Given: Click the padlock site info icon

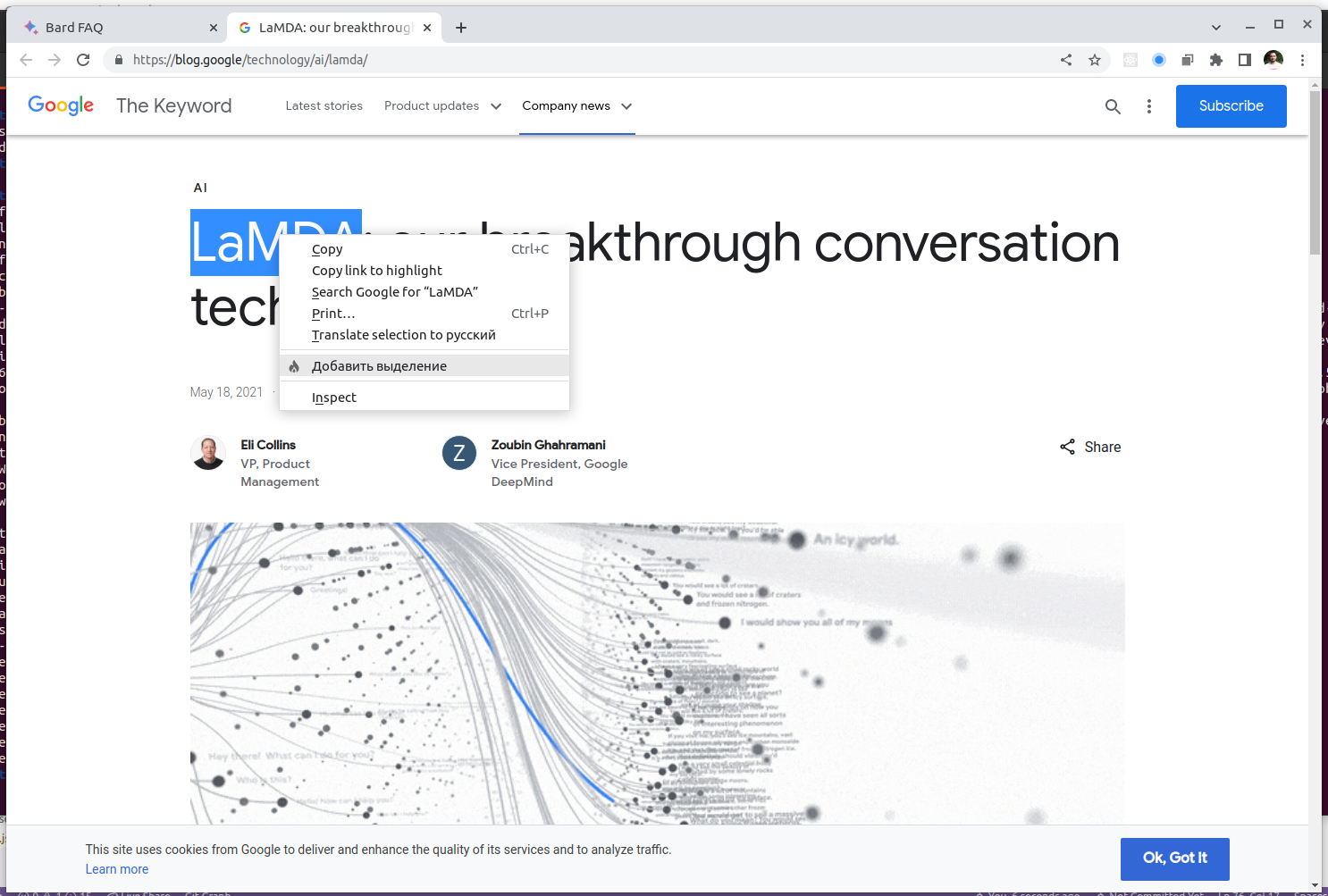Looking at the screenshot, I should pos(118,60).
